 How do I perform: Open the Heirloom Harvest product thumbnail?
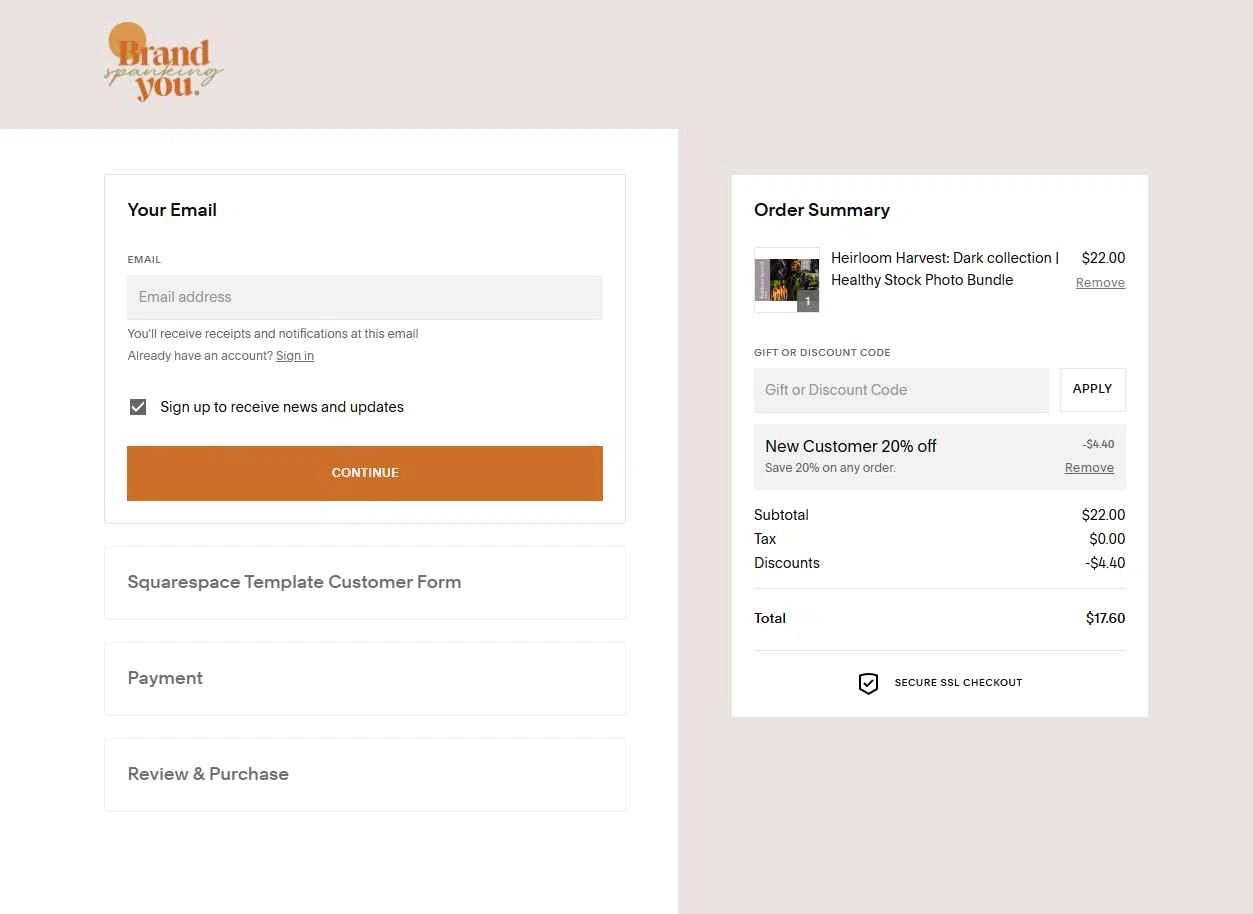pos(787,280)
